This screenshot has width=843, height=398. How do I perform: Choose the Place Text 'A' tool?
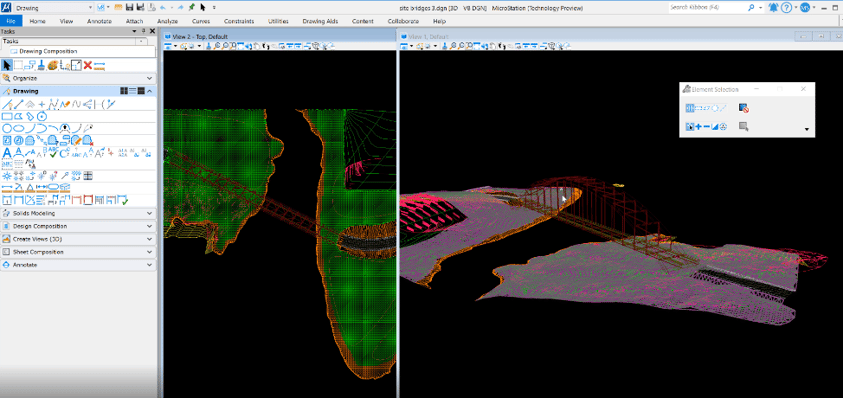click(x=7, y=153)
